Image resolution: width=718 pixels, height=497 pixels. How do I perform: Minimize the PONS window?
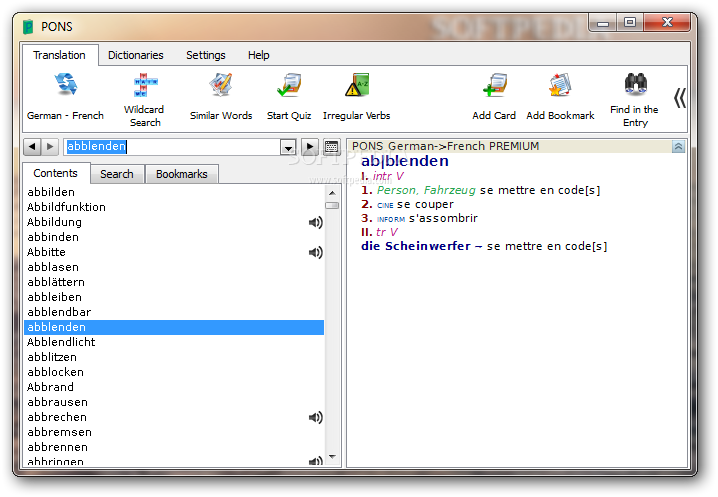pyautogui.click(x=603, y=22)
